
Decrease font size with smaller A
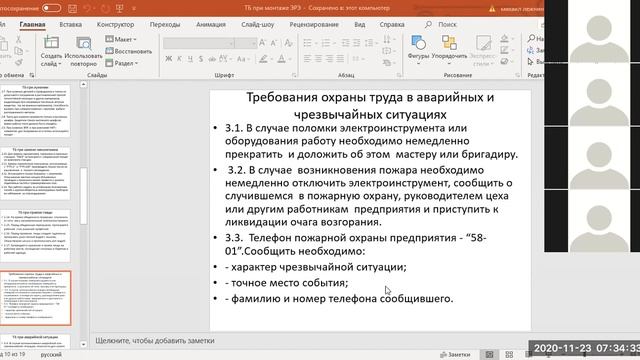pos(274,43)
